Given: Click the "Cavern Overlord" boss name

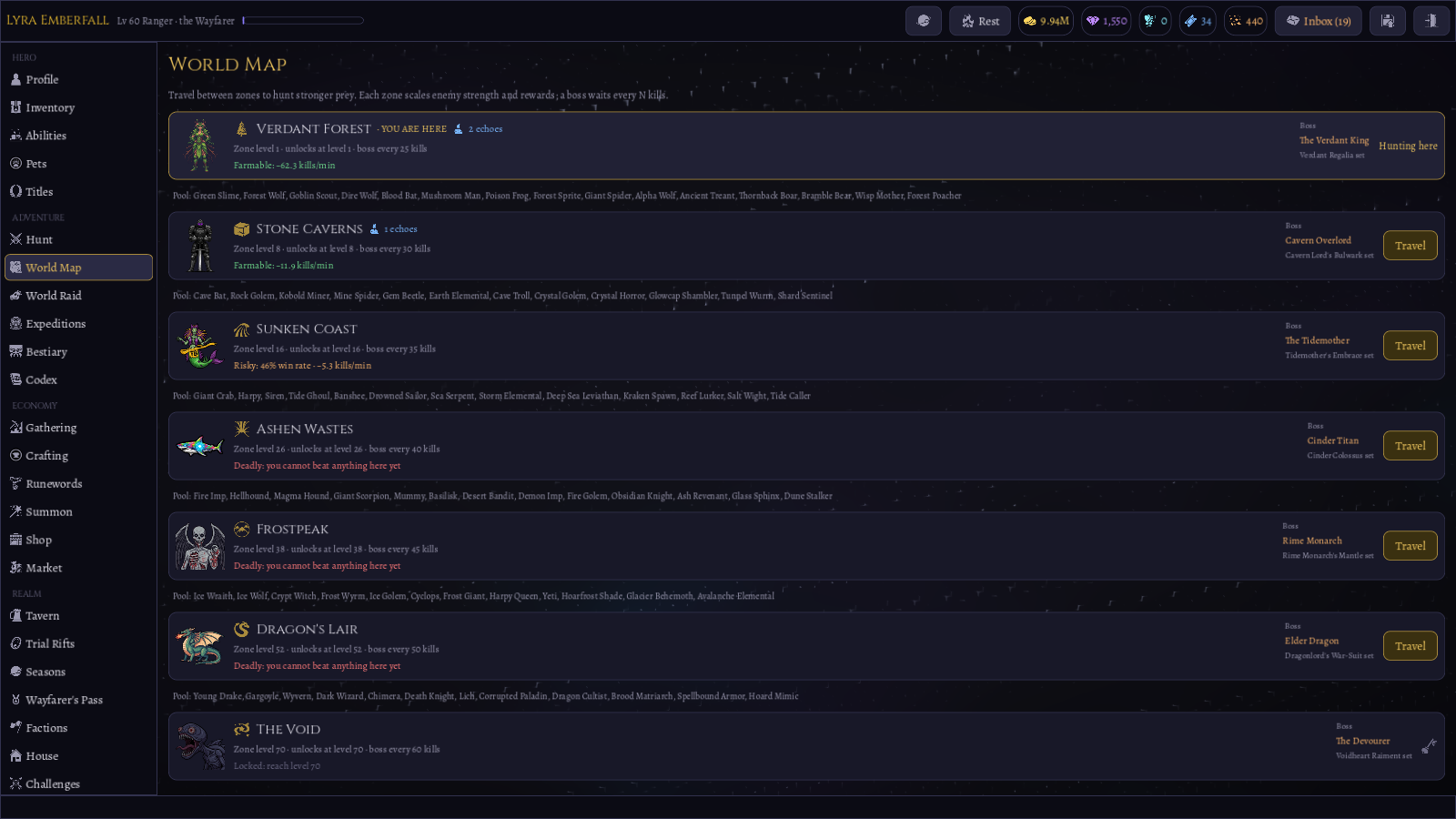Looking at the screenshot, I should [x=1318, y=240].
